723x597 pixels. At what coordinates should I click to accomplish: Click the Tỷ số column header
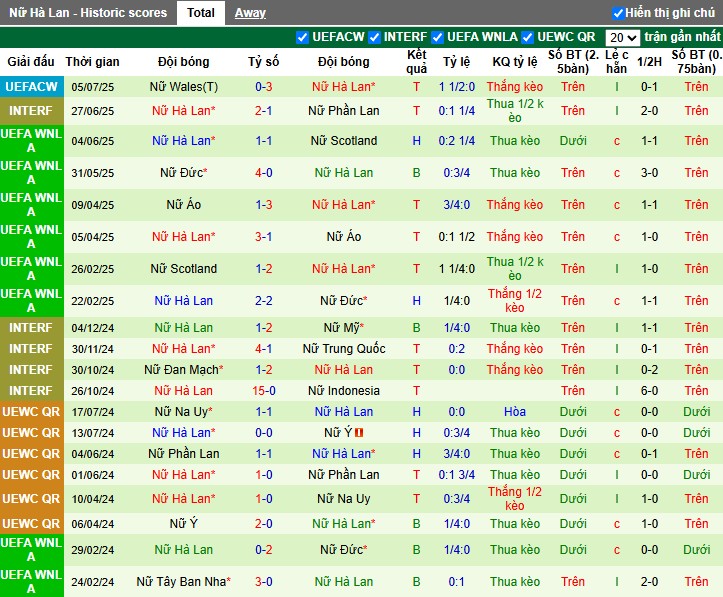coord(263,61)
